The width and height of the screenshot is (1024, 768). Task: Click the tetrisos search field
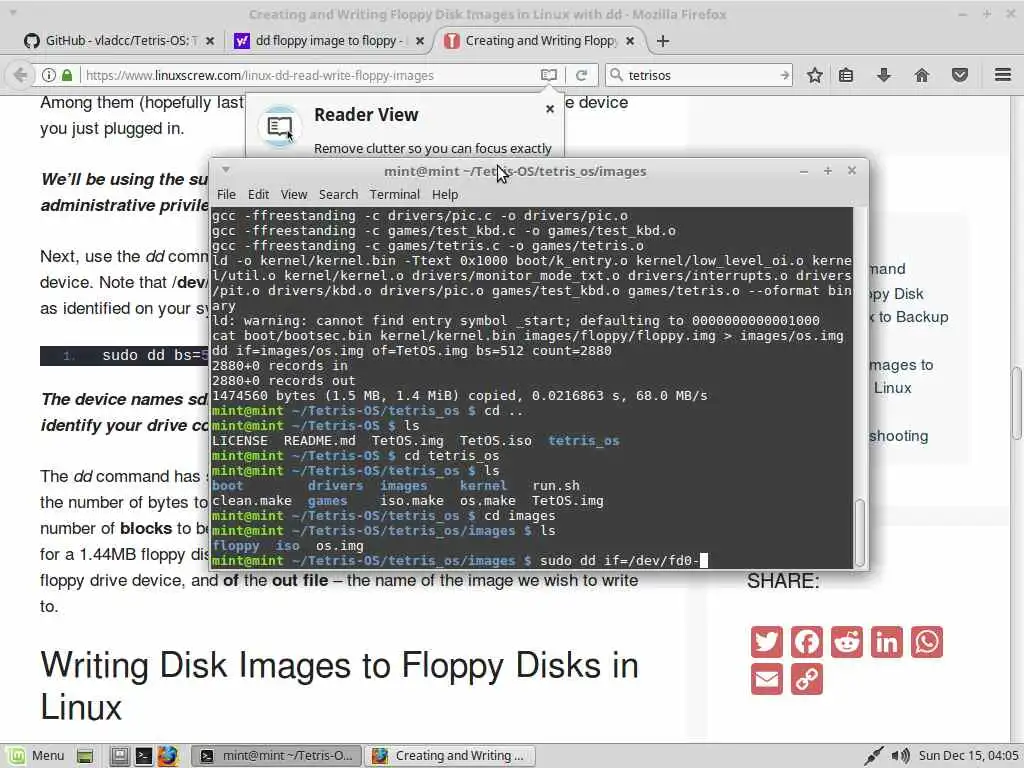coord(700,75)
